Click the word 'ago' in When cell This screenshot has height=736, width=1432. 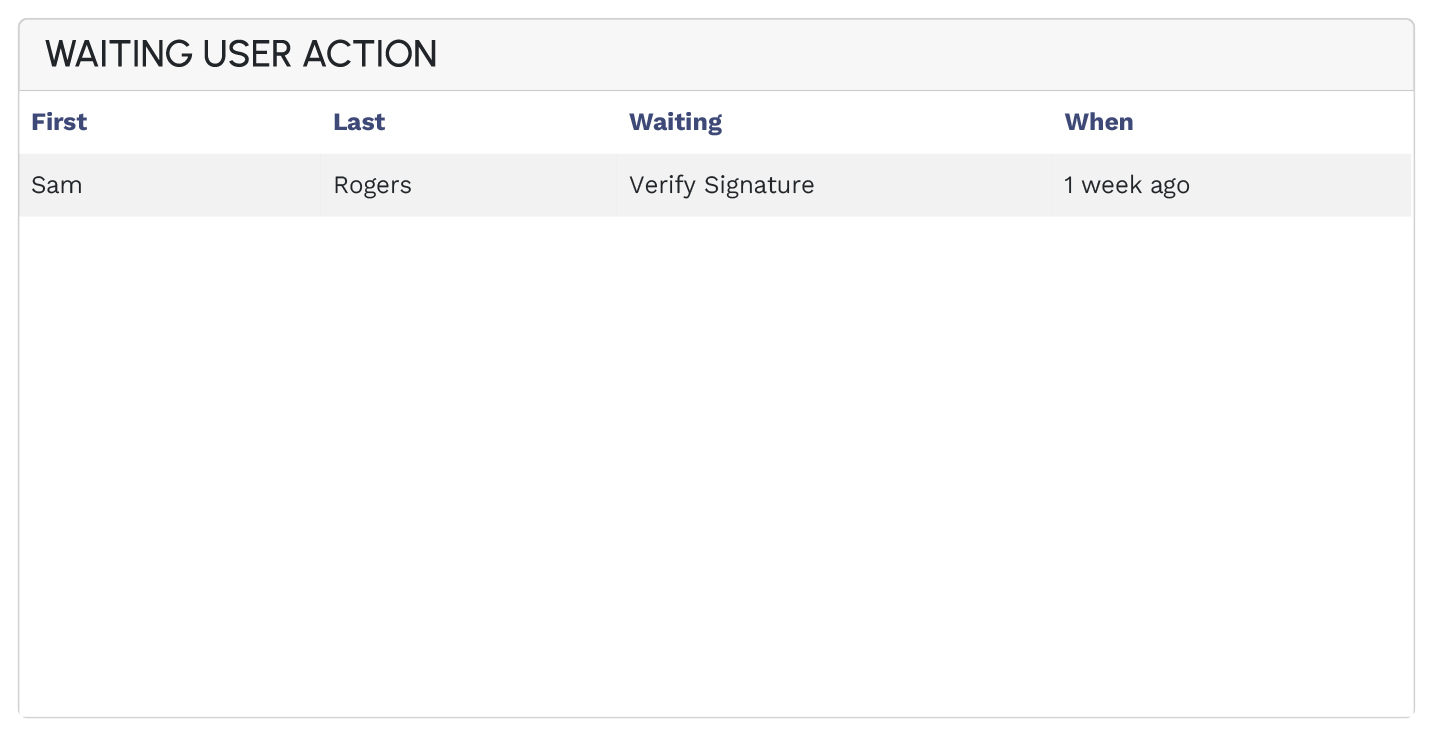pyautogui.click(x=1167, y=185)
